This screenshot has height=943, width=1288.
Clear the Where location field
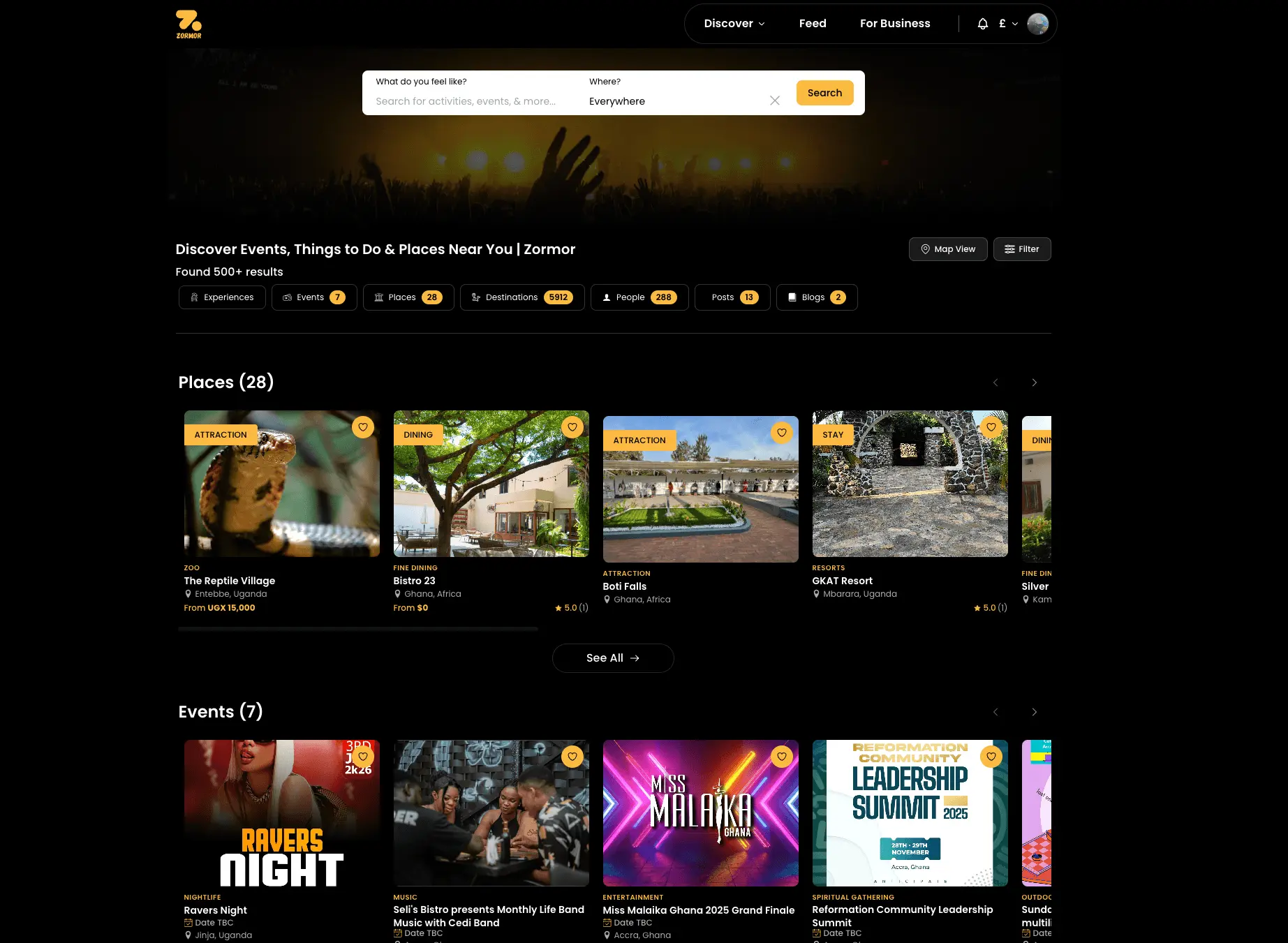[775, 101]
